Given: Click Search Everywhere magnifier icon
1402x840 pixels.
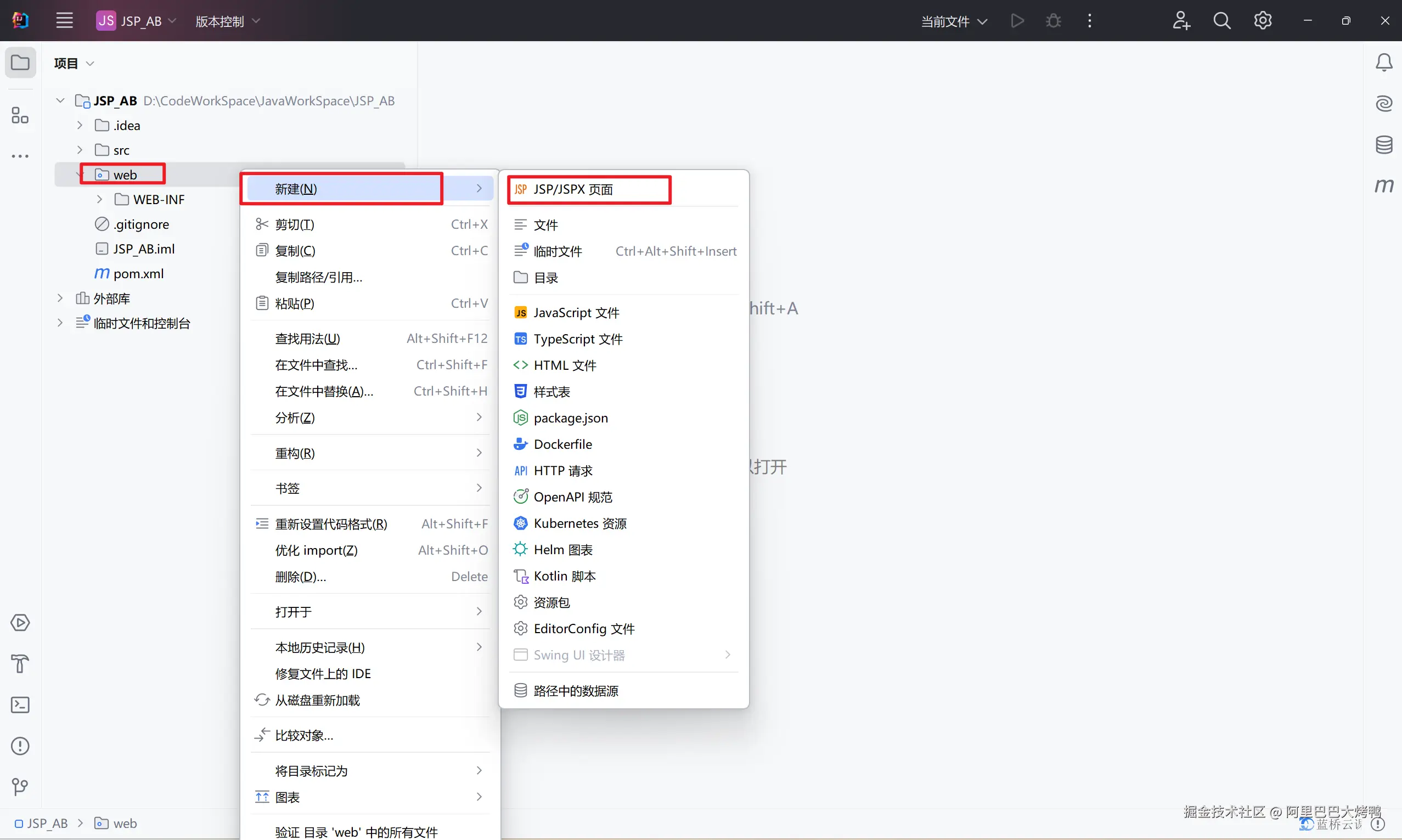Looking at the screenshot, I should pyautogui.click(x=1221, y=21).
